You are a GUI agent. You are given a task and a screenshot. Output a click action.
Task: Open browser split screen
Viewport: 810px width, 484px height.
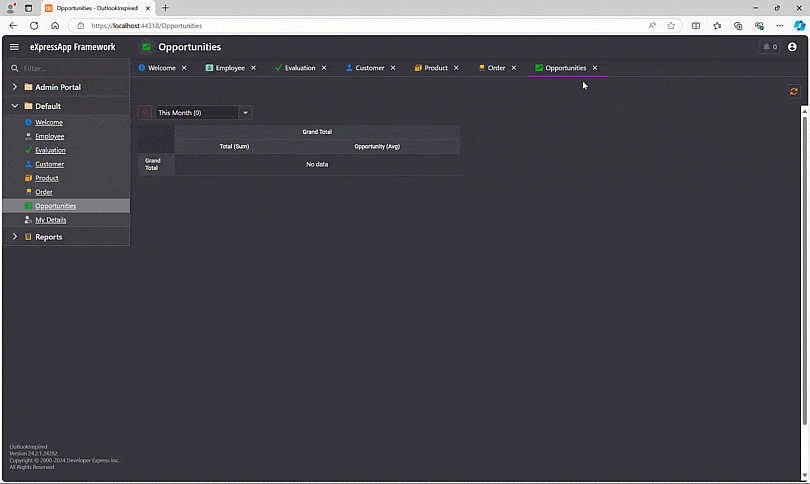[x=696, y=25]
